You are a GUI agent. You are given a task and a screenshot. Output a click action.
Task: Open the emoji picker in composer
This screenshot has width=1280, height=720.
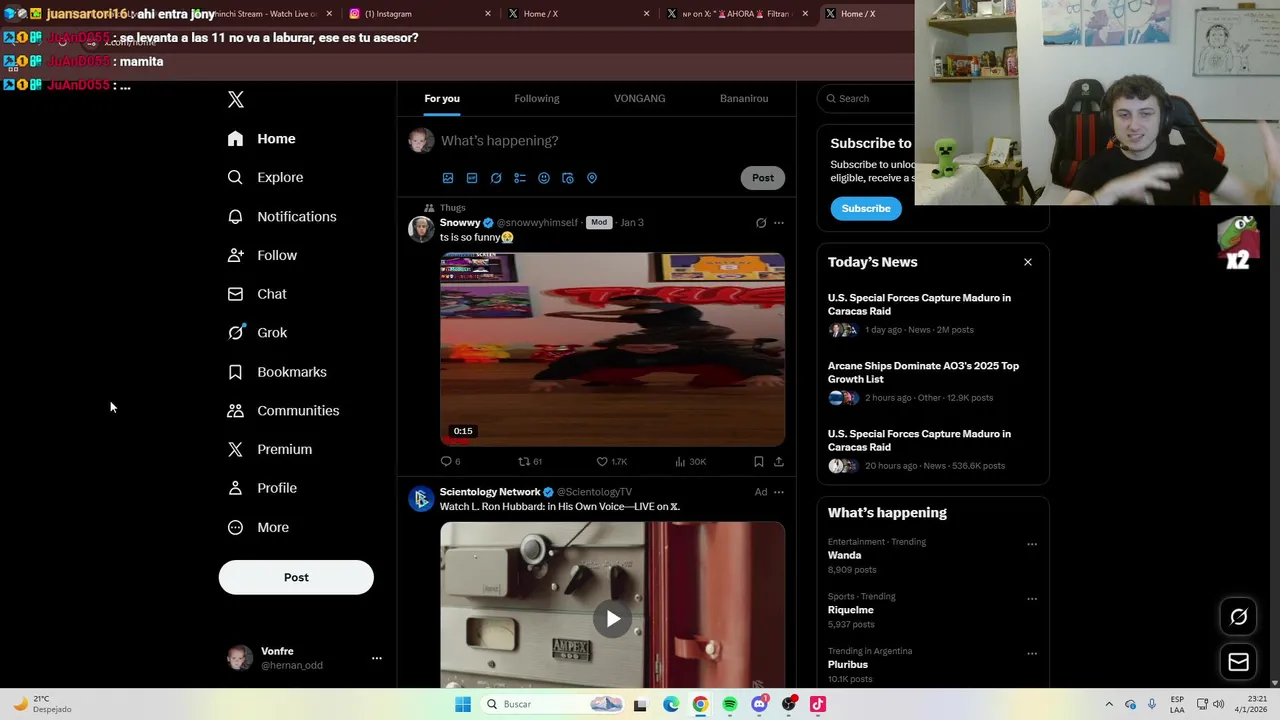[x=544, y=178]
